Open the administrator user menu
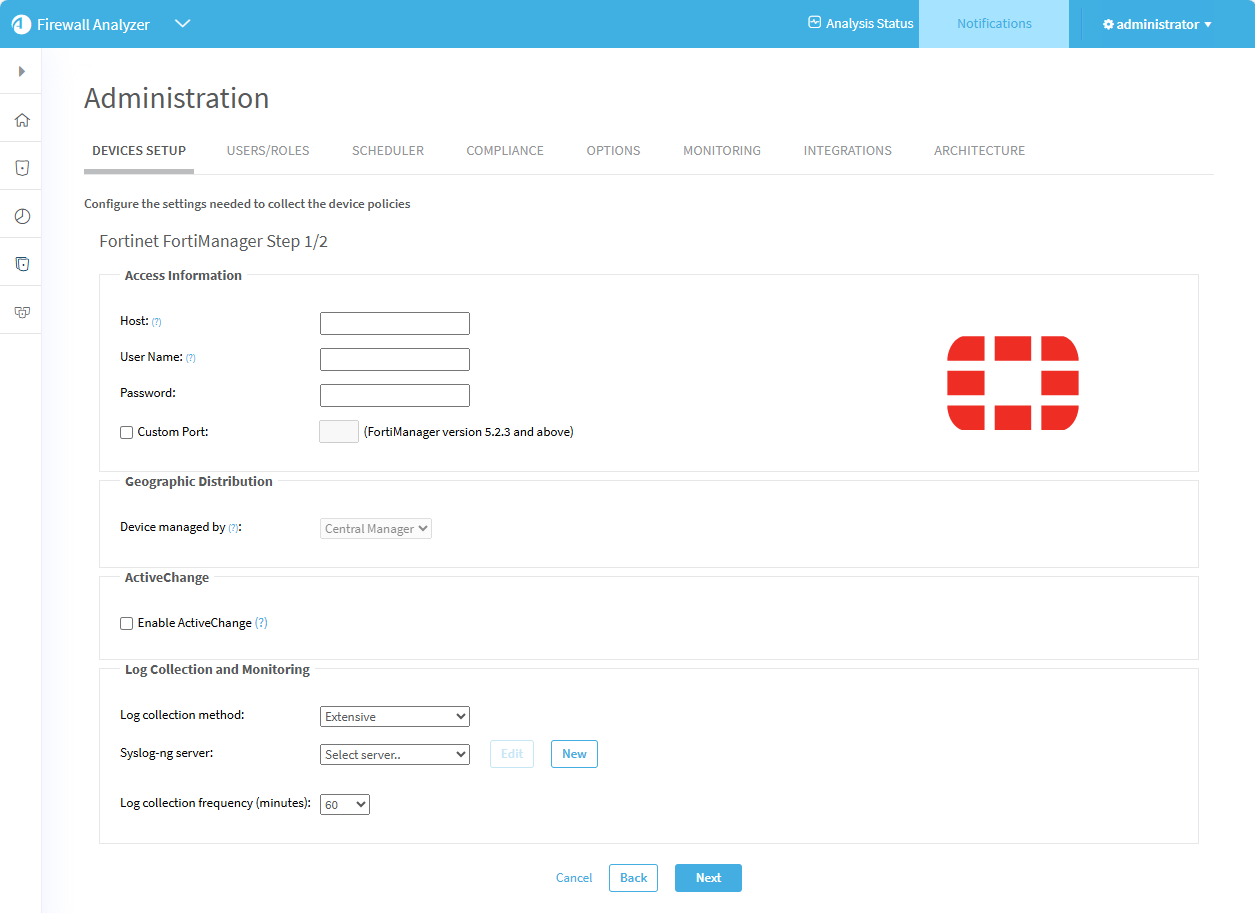 pyautogui.click(x=1157, y=24)
